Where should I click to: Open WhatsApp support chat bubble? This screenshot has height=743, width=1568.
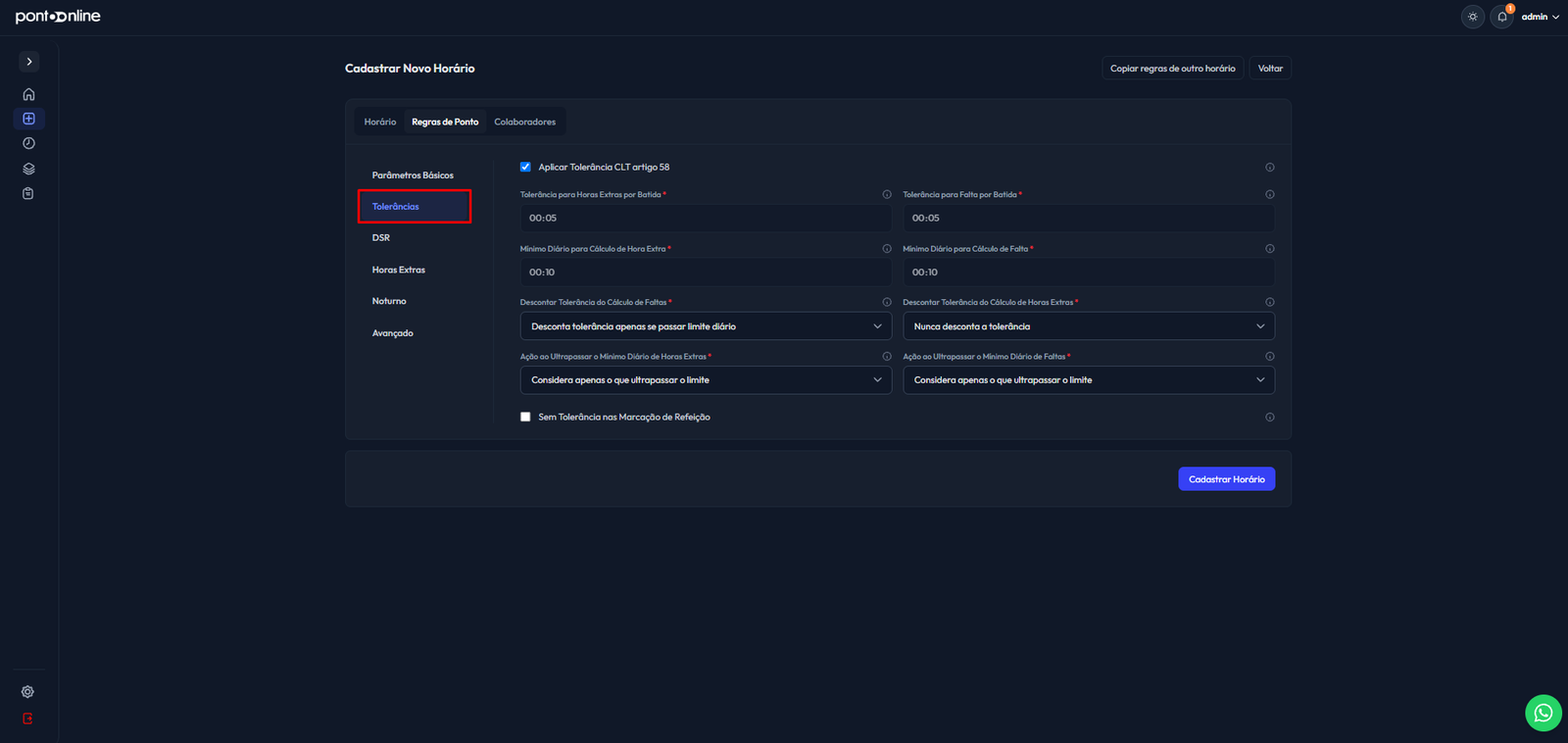[1543, 713]
